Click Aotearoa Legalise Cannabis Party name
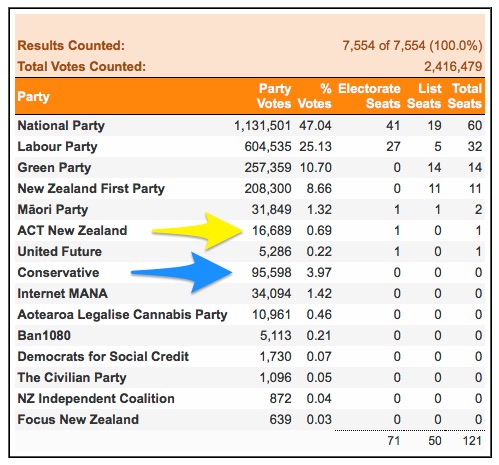 pyautogui.click(x=123, y=315)
